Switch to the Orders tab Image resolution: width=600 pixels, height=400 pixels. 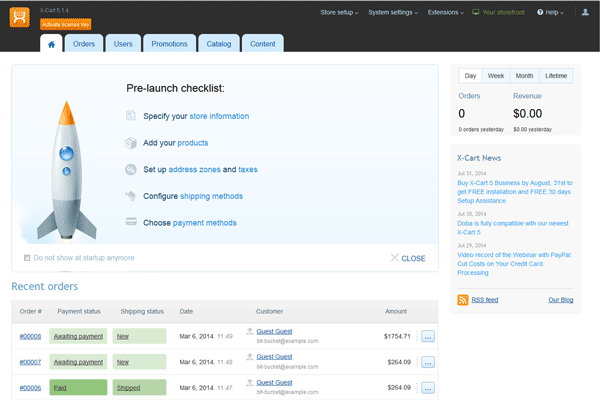(x=84, y=44)
